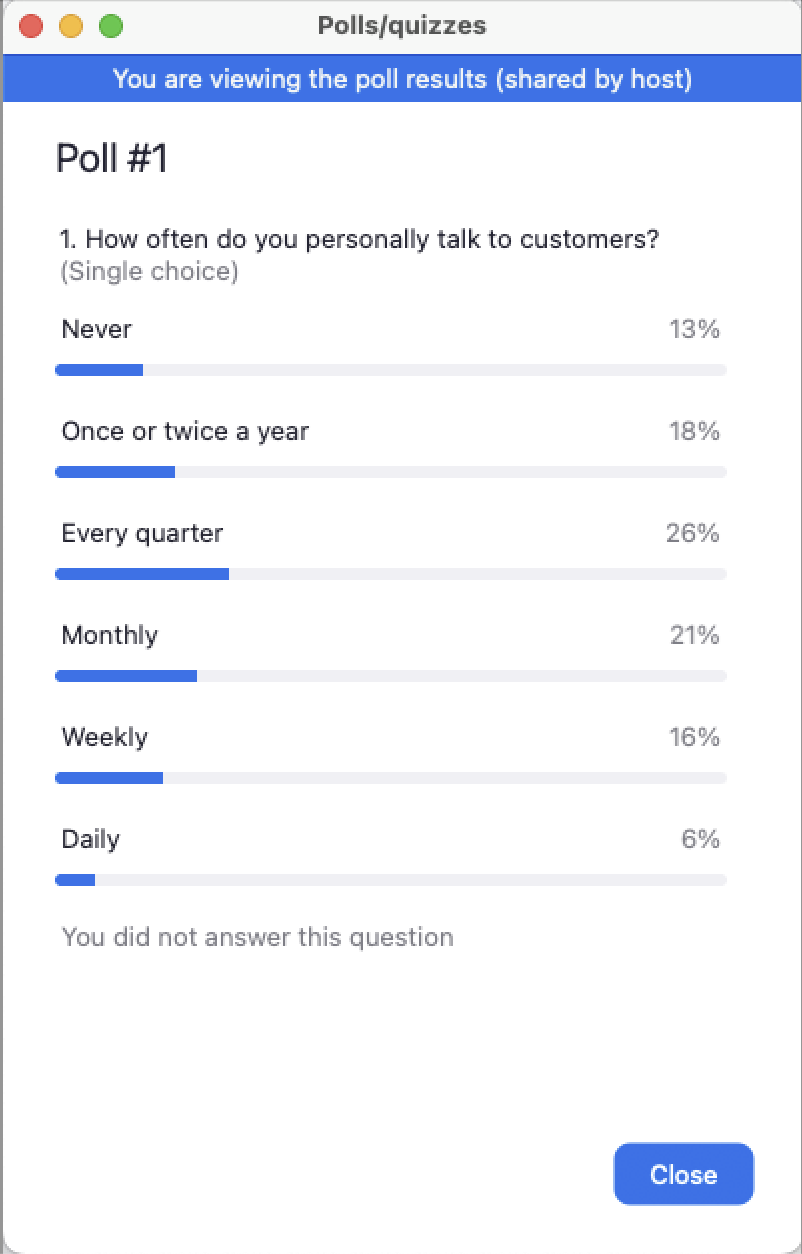802x1254 pixels.
Task: Click the Daily option's progress bar
Action: [390, 879]
